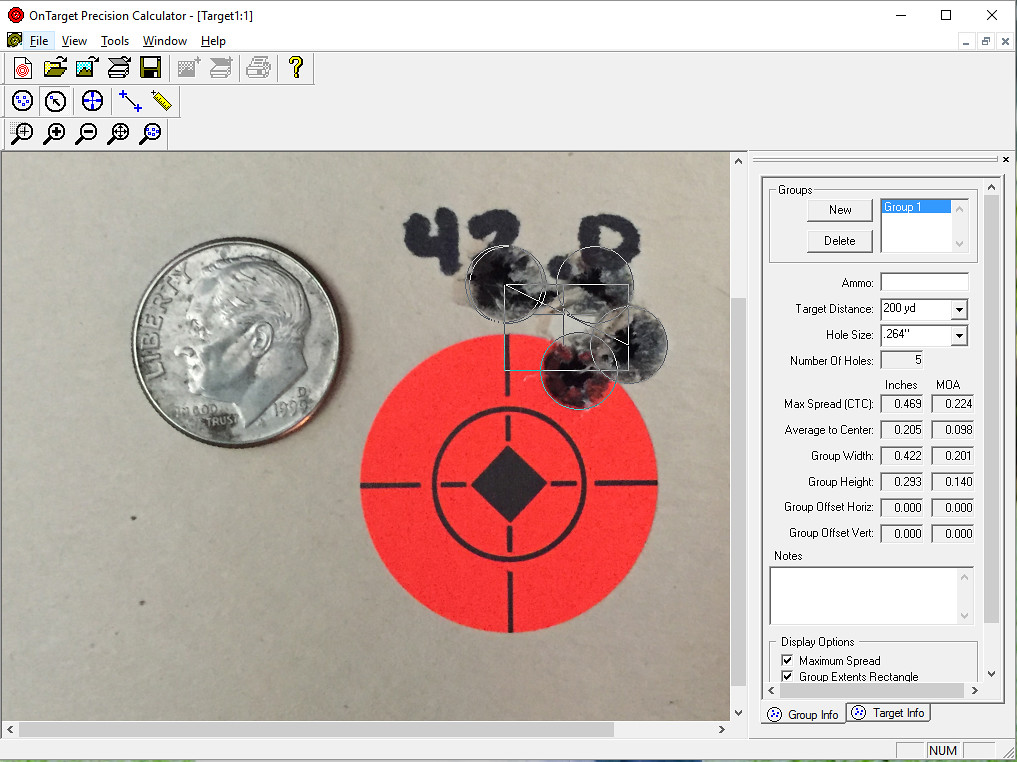Click the image area's horizontal scrollbar thumb
This screenshot has height=762, width=1017.
317,730
